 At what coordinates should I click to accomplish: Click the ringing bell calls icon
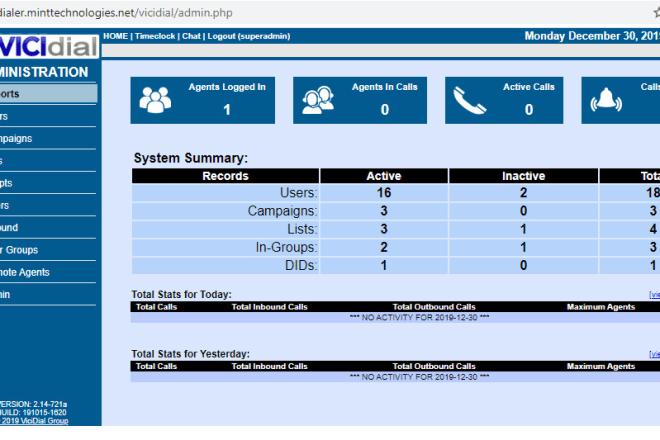(606, 100)
